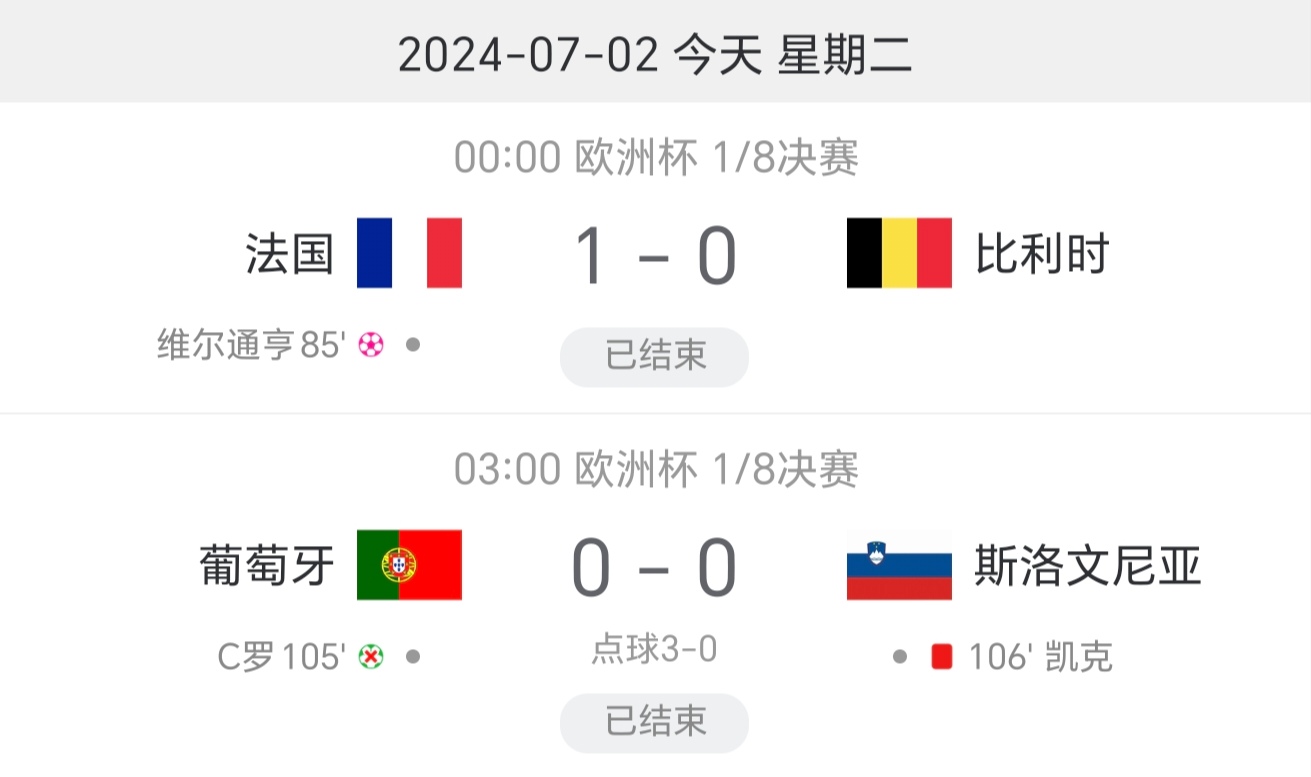Click the Portugal flag icon
This screenshot has height=777, width=1311.
(409, 565)
